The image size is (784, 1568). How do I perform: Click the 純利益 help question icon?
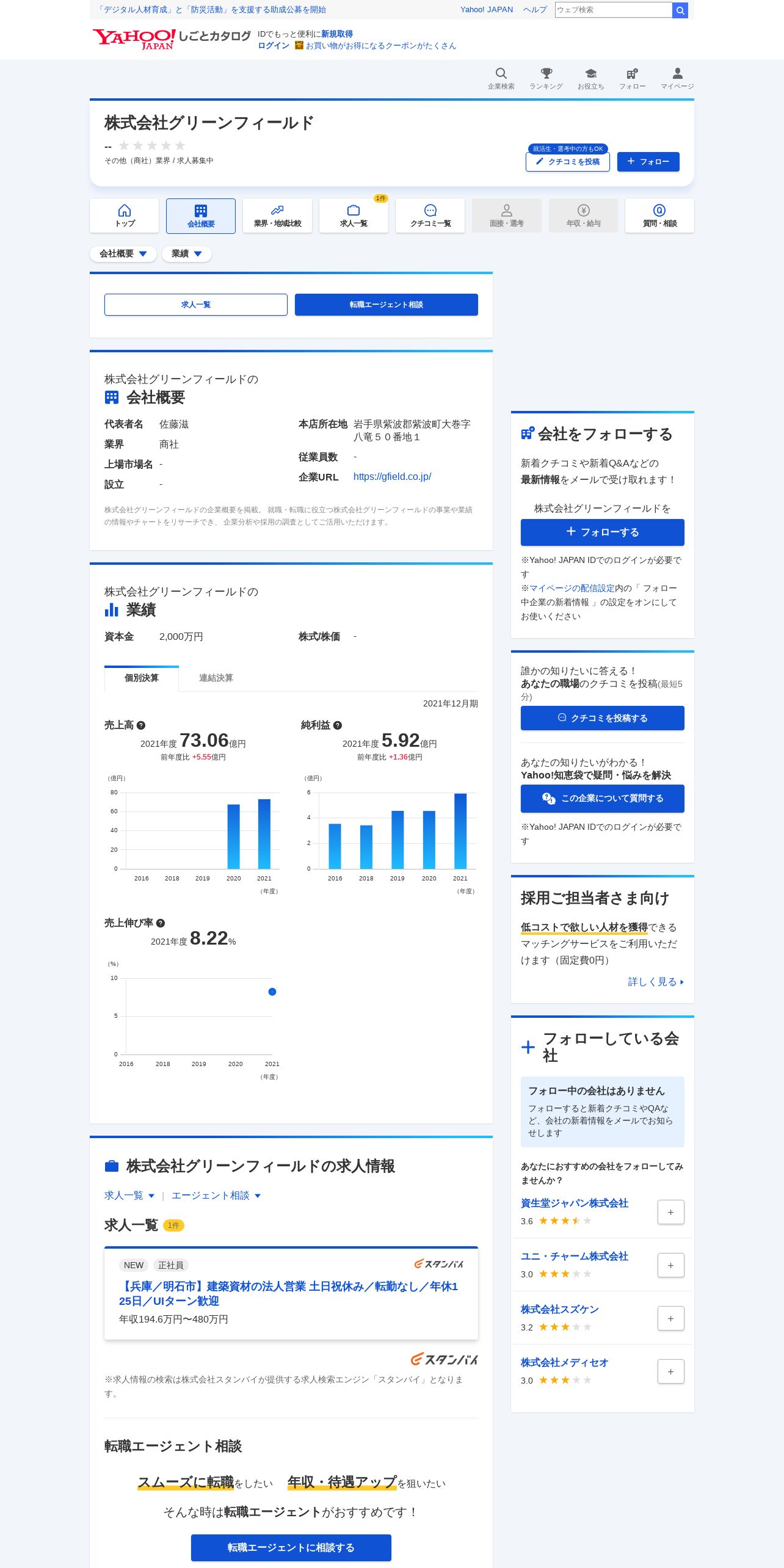(338, 725)
